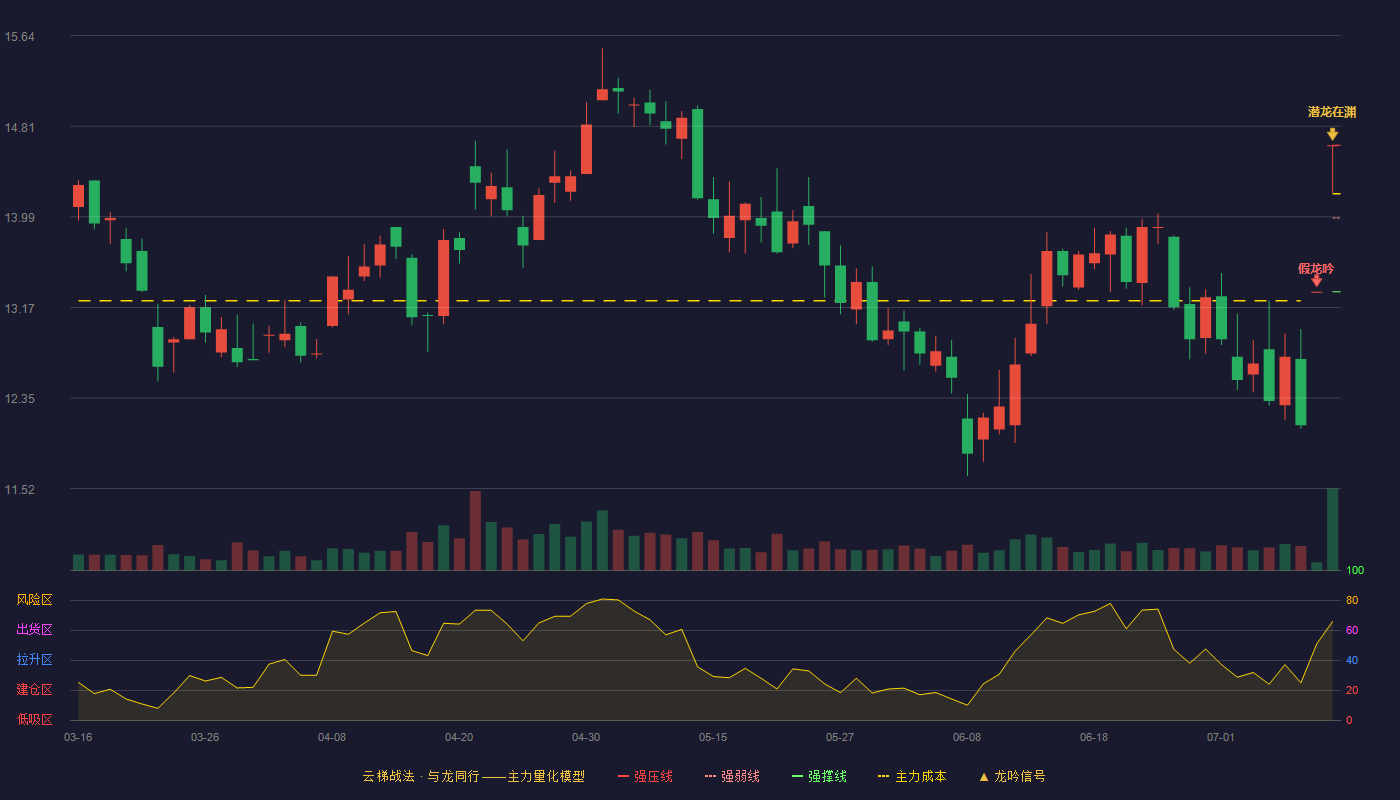Select the 出货区 zone label

[34, 630]
